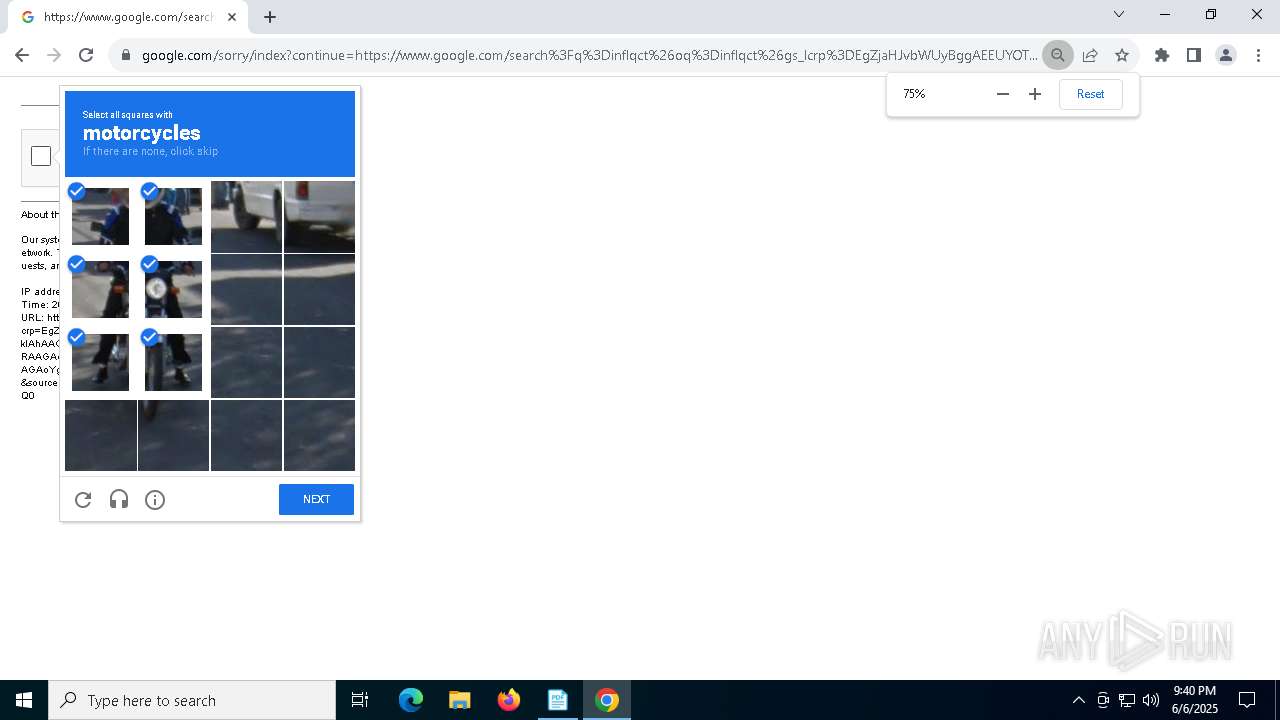
Task: Get an audio challenge via headphones icon
Action: [x=119, y=500]
